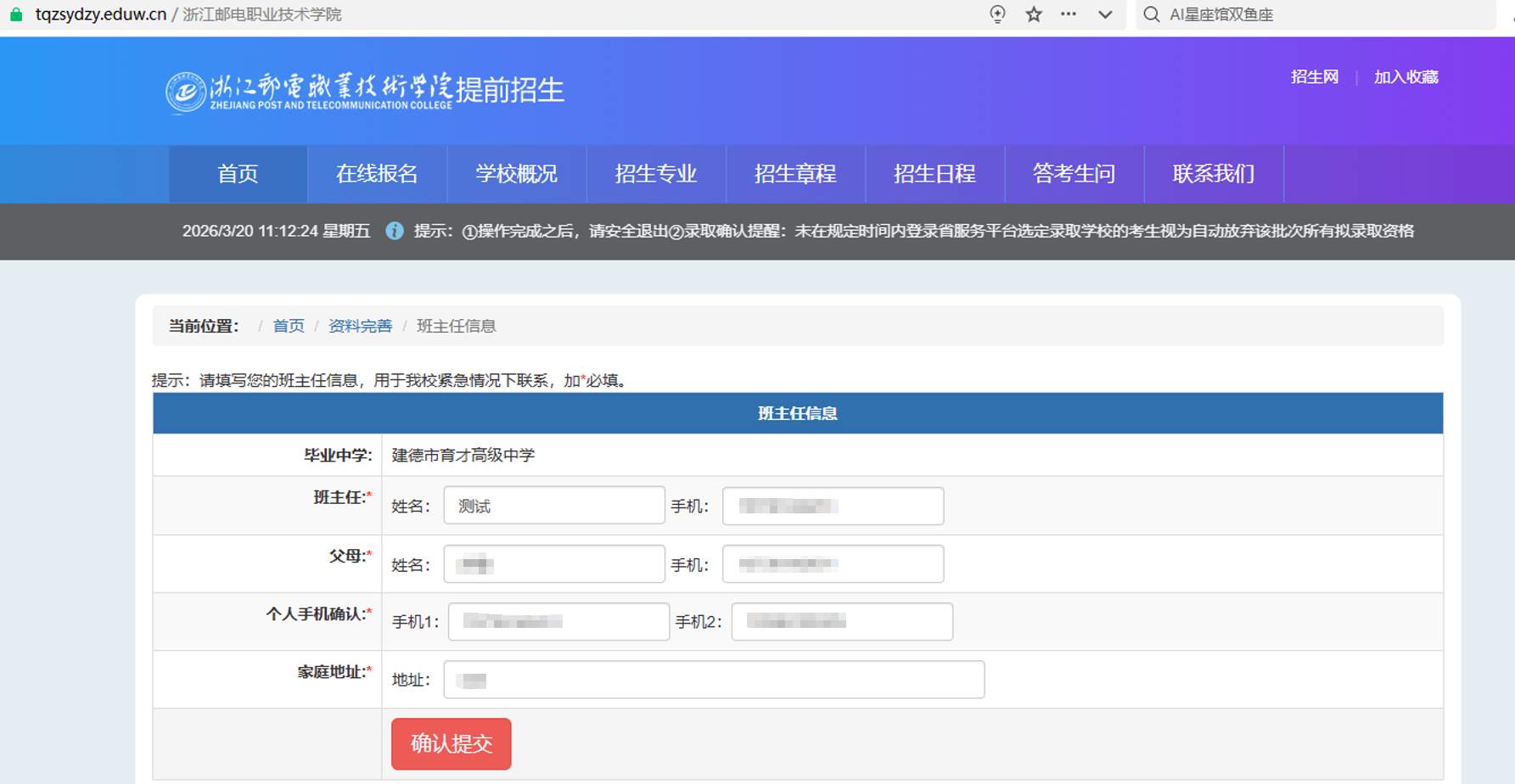
Task: Click the college logo emblem
Action: (x=186, y=92)
